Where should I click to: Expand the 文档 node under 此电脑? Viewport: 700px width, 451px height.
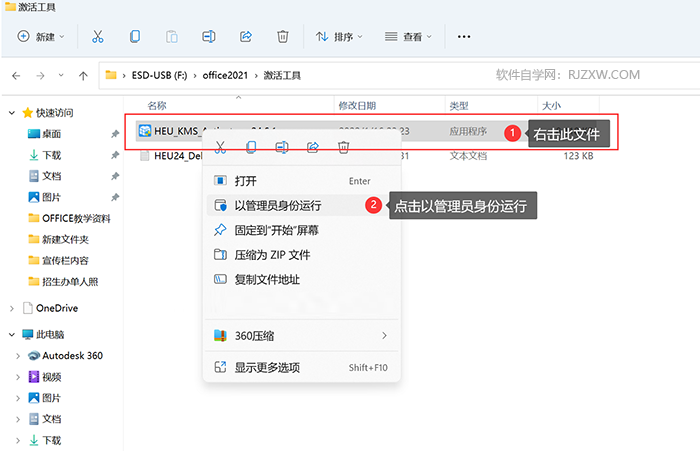(18, 419)
